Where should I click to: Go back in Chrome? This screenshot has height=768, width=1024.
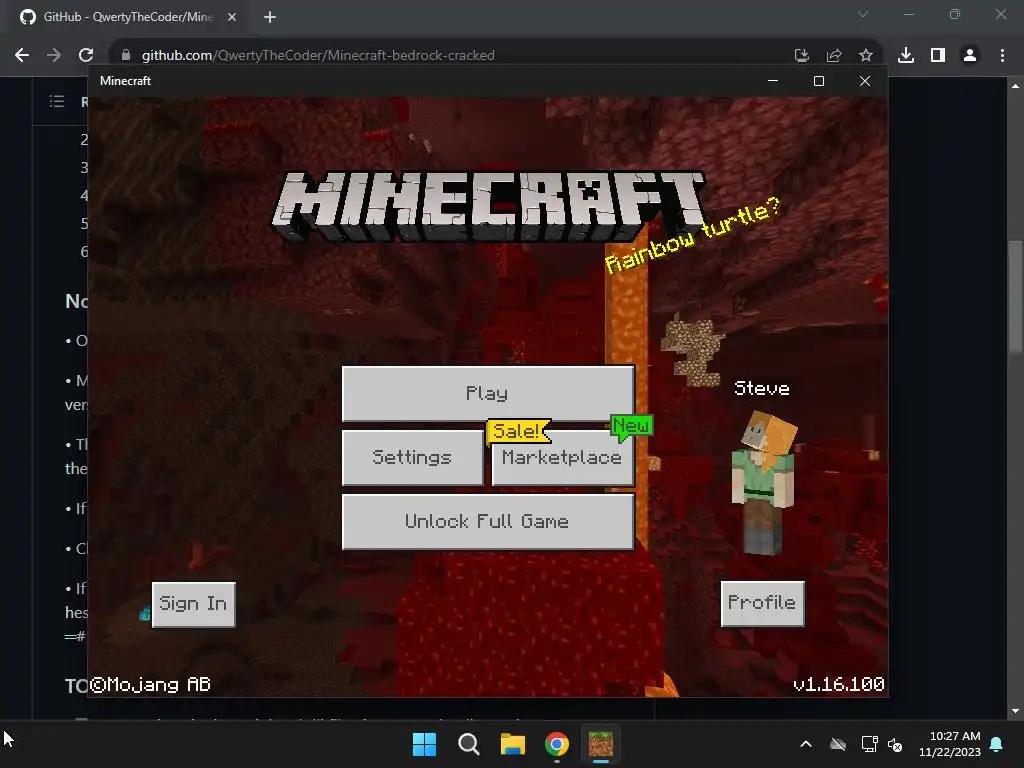22,55
